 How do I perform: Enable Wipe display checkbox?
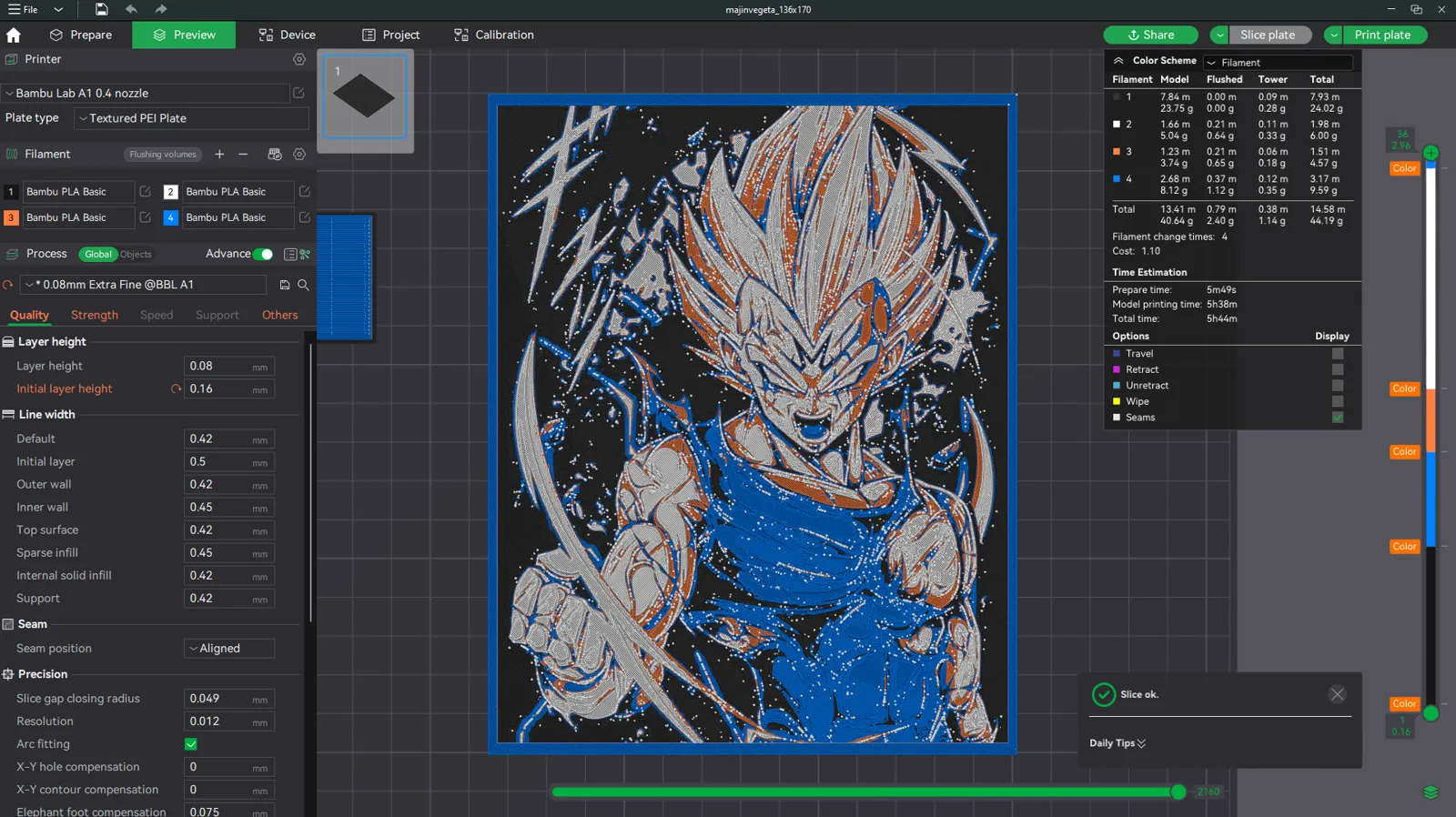[1338, 401]
